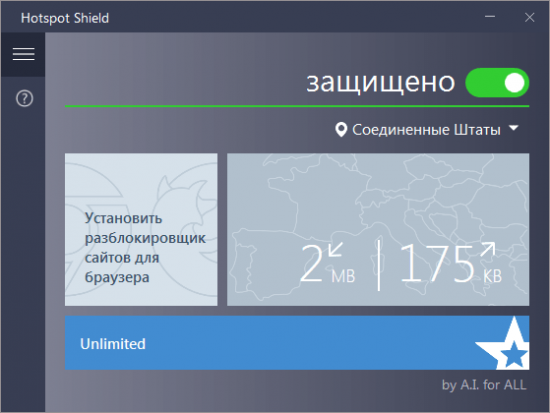Open the help question mark icon

(25, 98)
